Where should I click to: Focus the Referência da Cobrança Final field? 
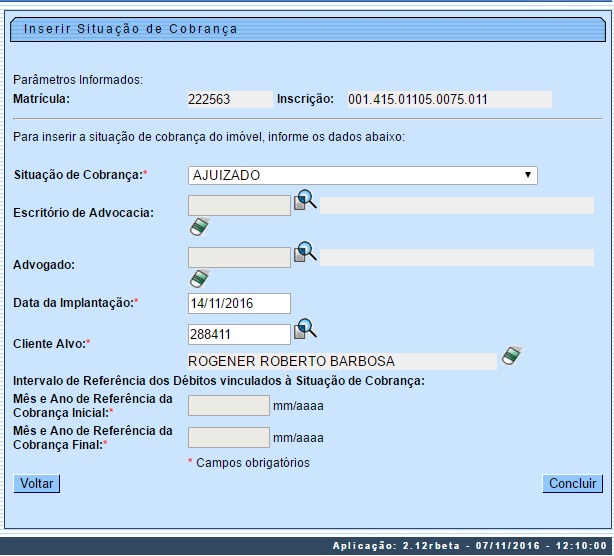click(x=228, y=437)
